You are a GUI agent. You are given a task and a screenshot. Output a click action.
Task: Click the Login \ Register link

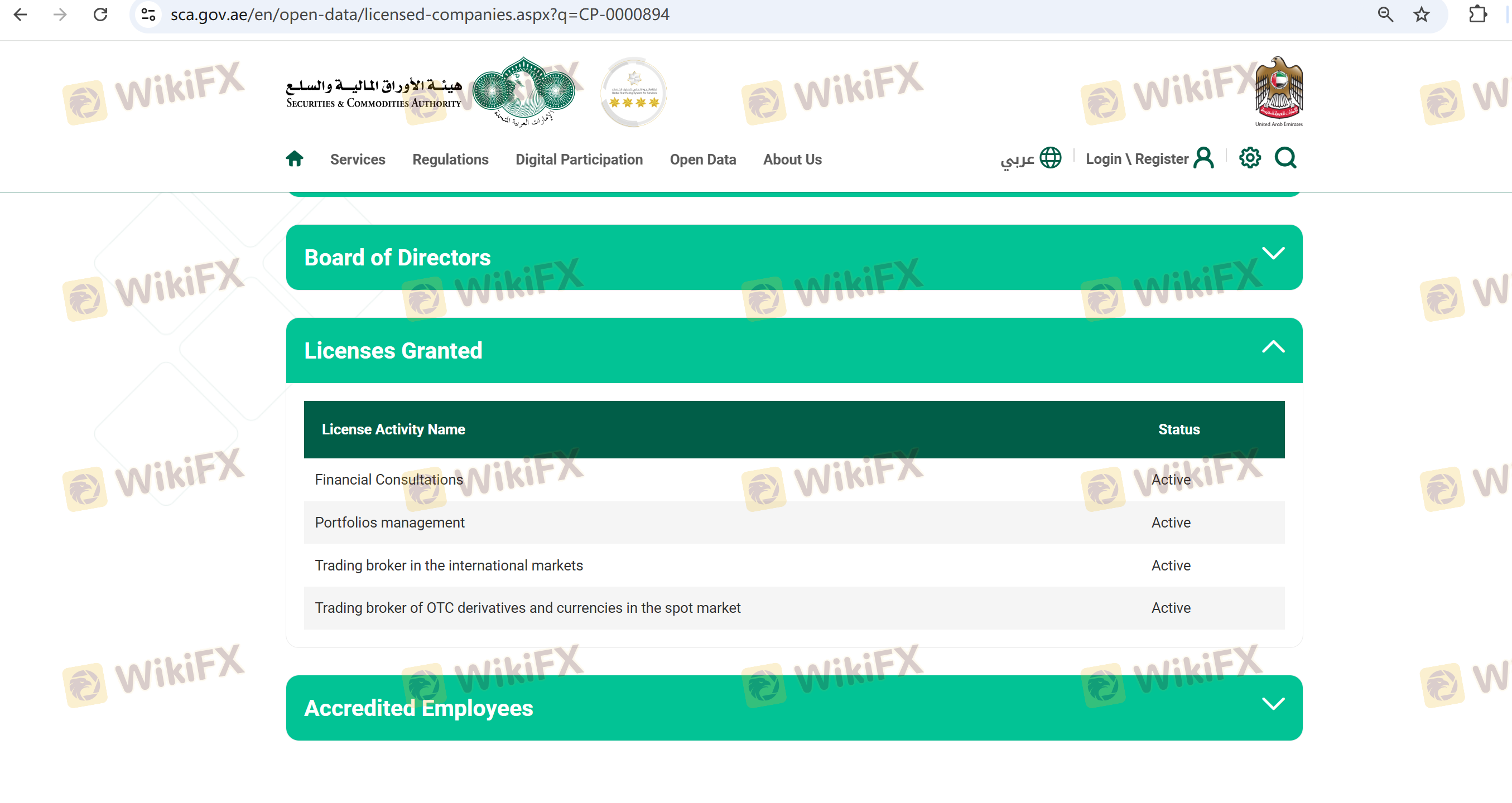[1137, 159]
